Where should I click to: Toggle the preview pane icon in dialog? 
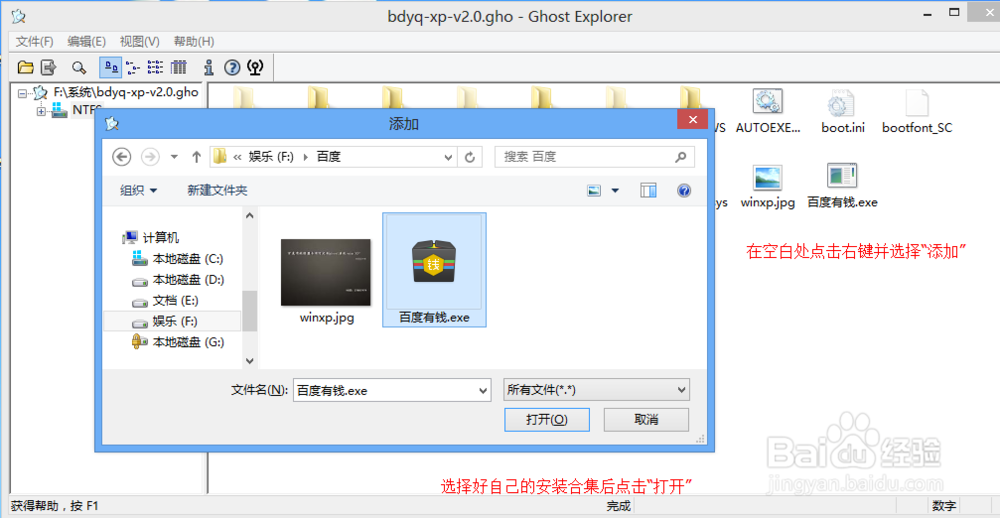point(649,190)
